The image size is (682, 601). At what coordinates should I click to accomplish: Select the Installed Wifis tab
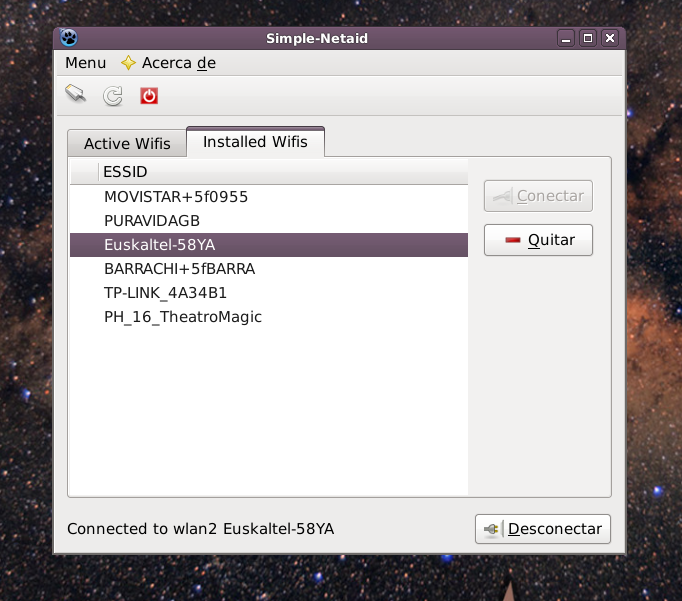click(x=255, y=142)
